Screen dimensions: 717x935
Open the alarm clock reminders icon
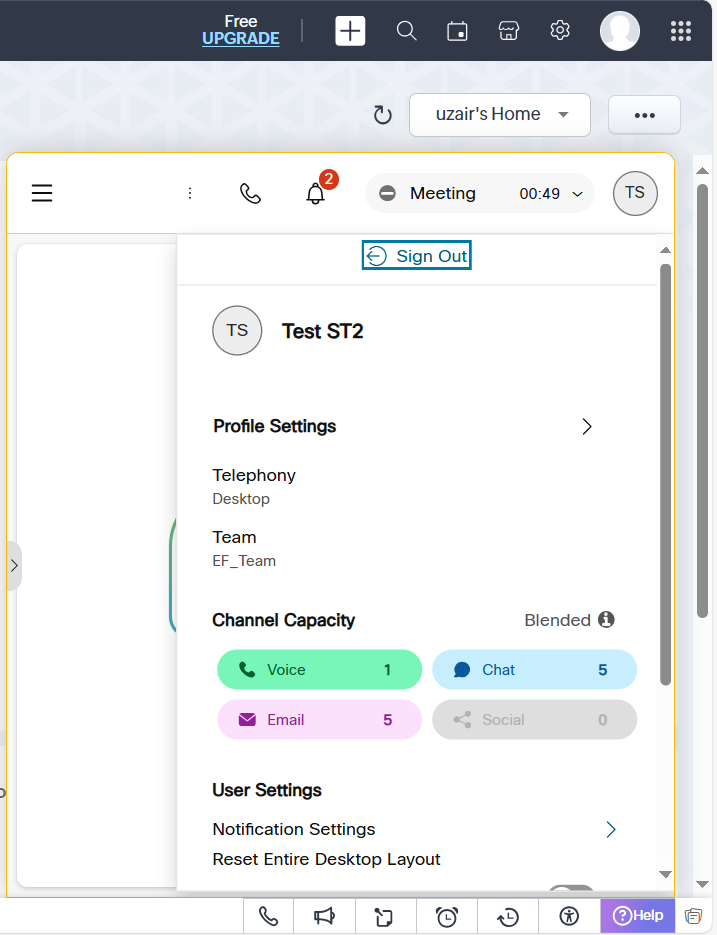[447, 916]
